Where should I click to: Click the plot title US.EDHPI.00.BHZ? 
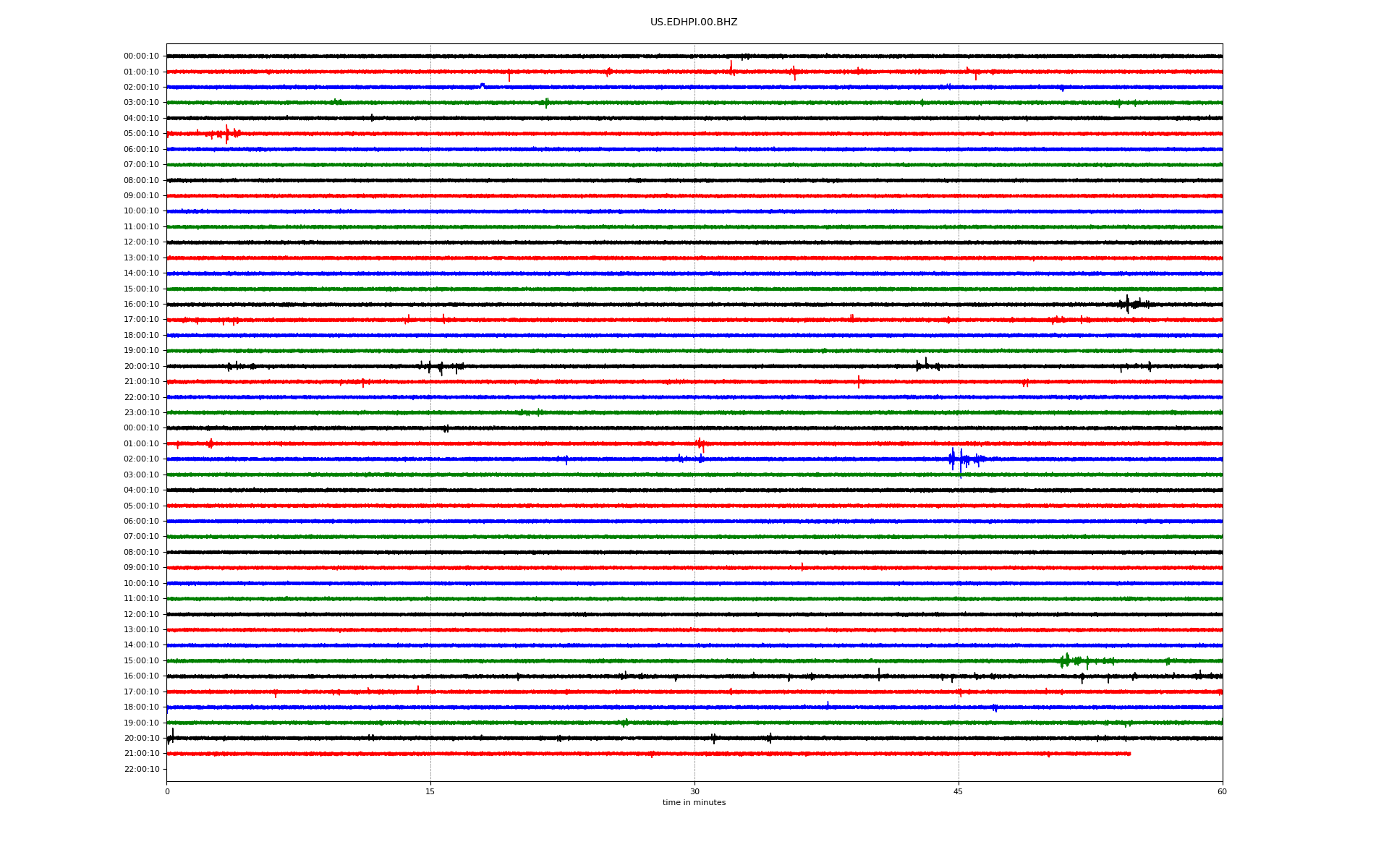click(693, 22)
